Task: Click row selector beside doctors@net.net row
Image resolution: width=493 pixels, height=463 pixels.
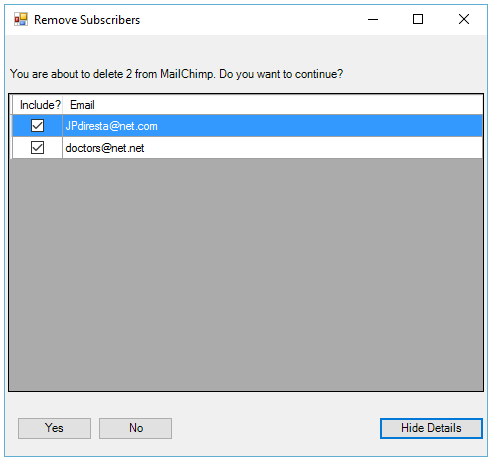Action: pos(11,148)
